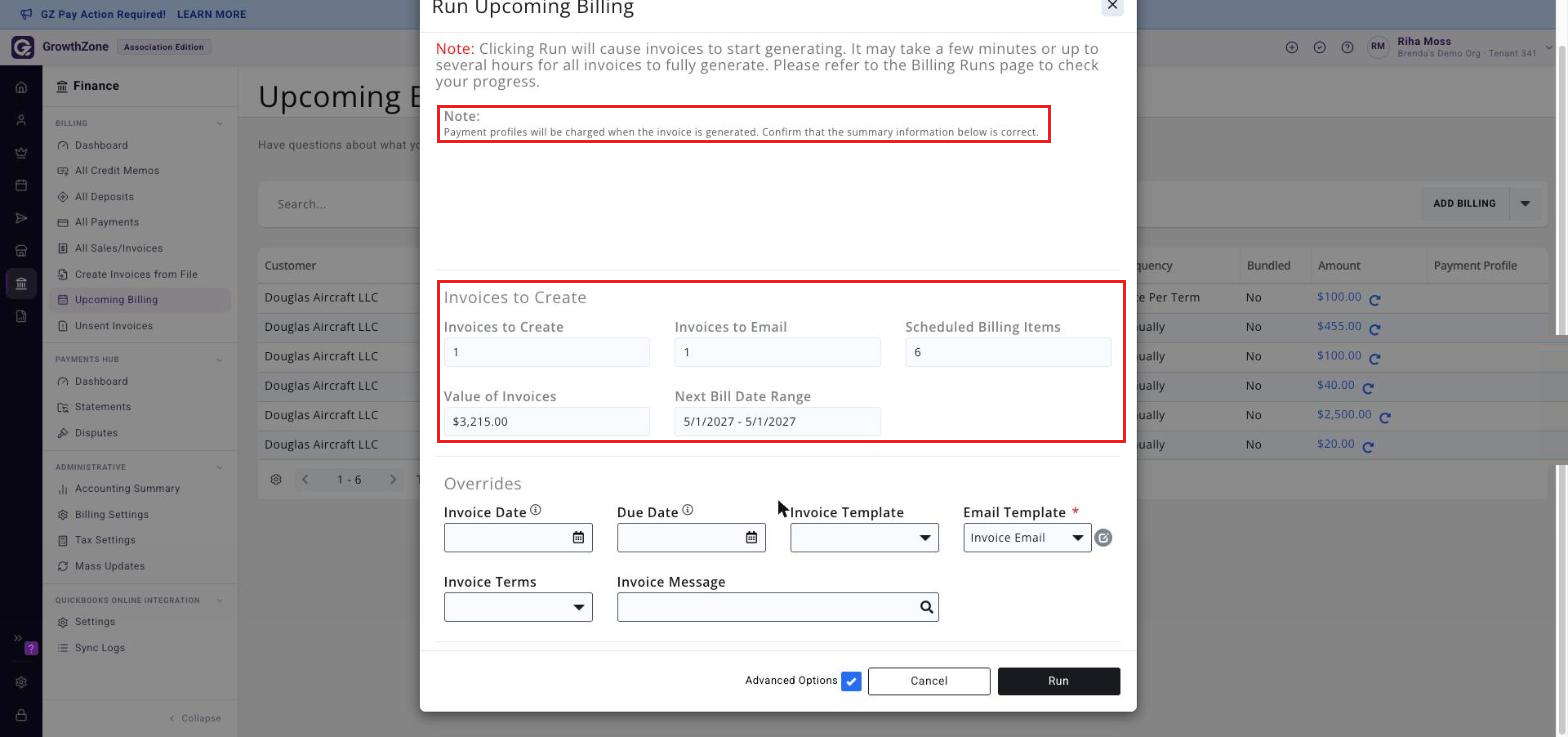Open All Credit Memos in sidebar
Viewport: 1568px width, 737px height.
tap(117, 171)
